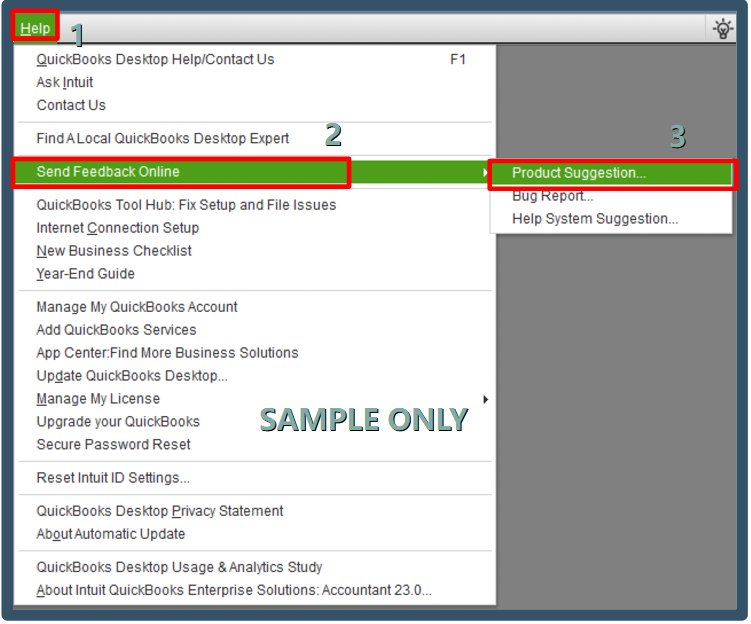Open the Help menu
This screenshot has height=624, width=751.
[x=35, y=28]
